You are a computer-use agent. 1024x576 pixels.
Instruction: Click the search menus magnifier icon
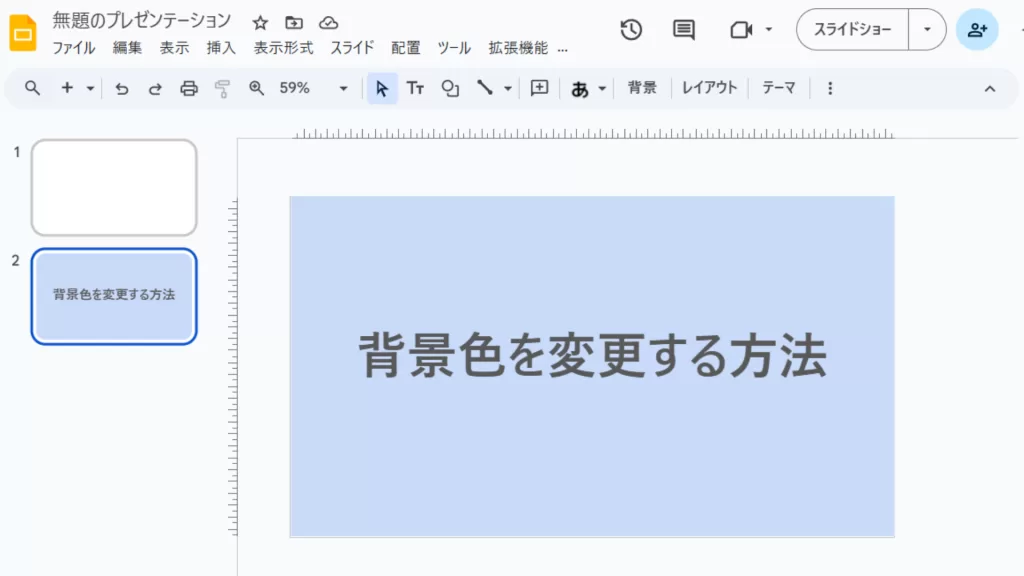tap(32, 88)
